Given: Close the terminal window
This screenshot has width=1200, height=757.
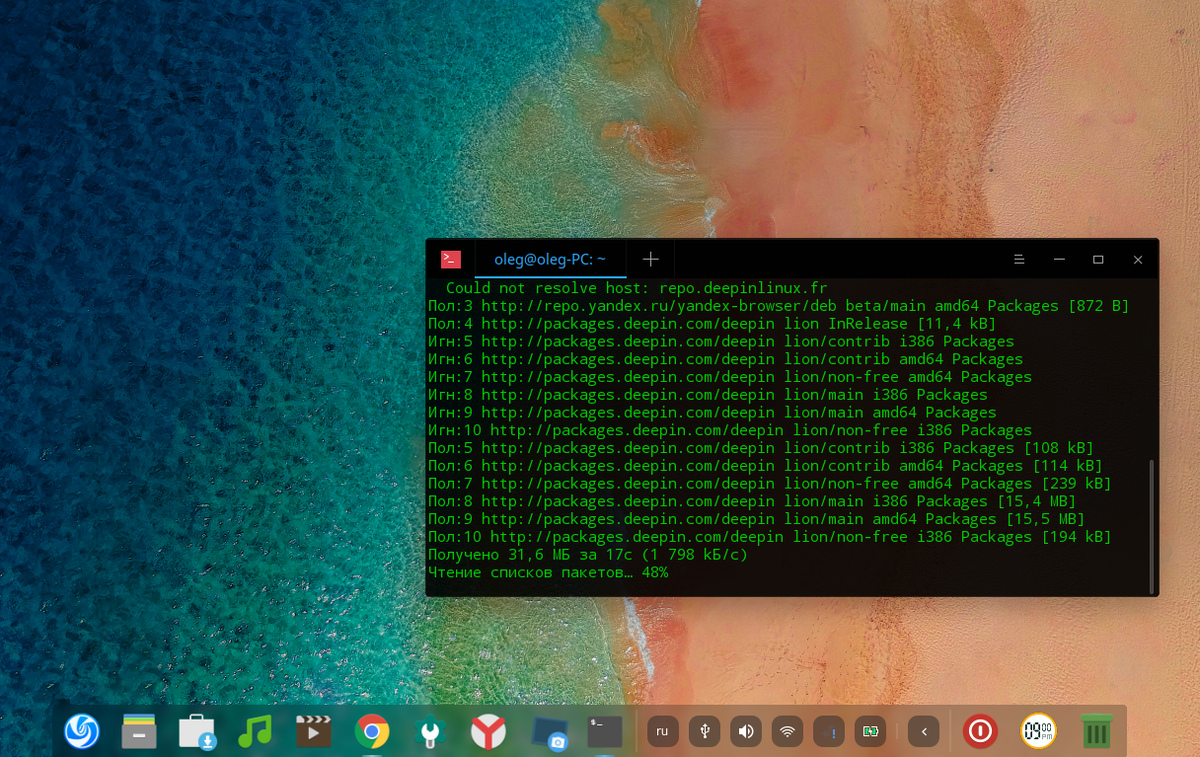Looking at the screenshot, I should click(x=1138, y=259).
